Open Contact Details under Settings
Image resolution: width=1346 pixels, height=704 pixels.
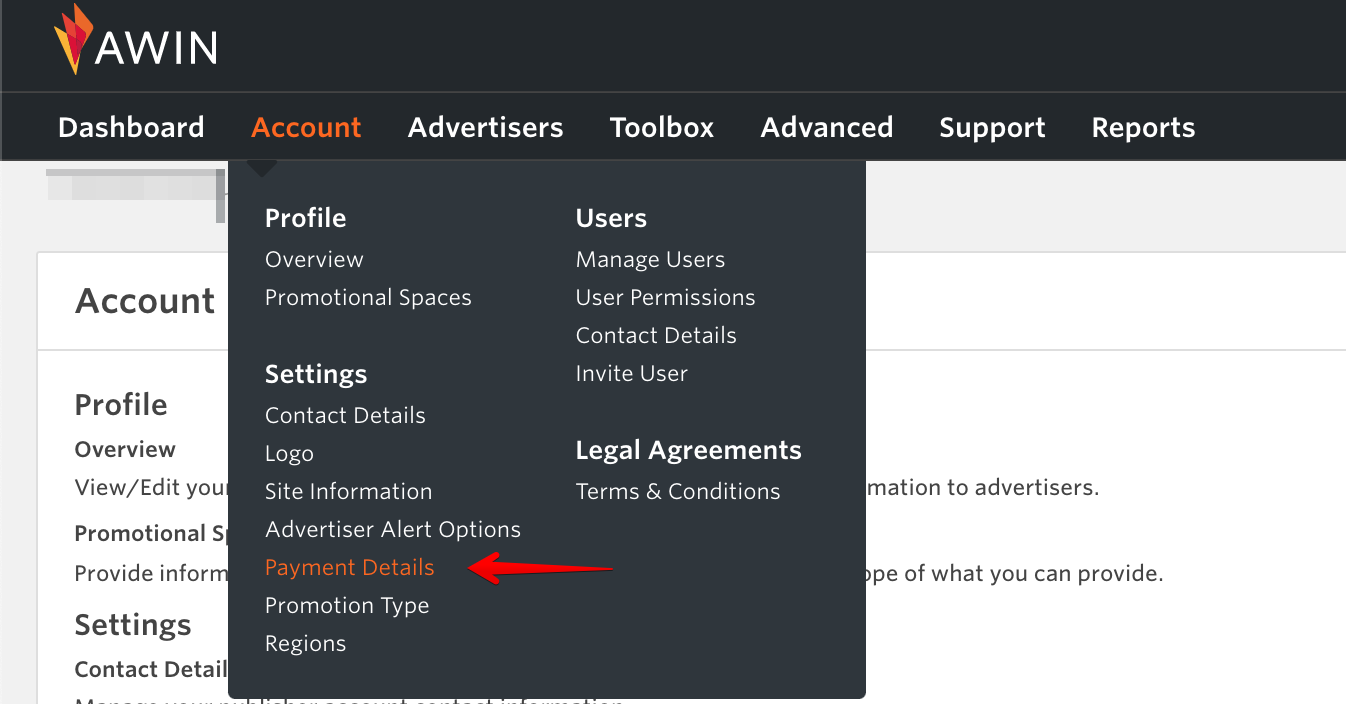[345, 415]
